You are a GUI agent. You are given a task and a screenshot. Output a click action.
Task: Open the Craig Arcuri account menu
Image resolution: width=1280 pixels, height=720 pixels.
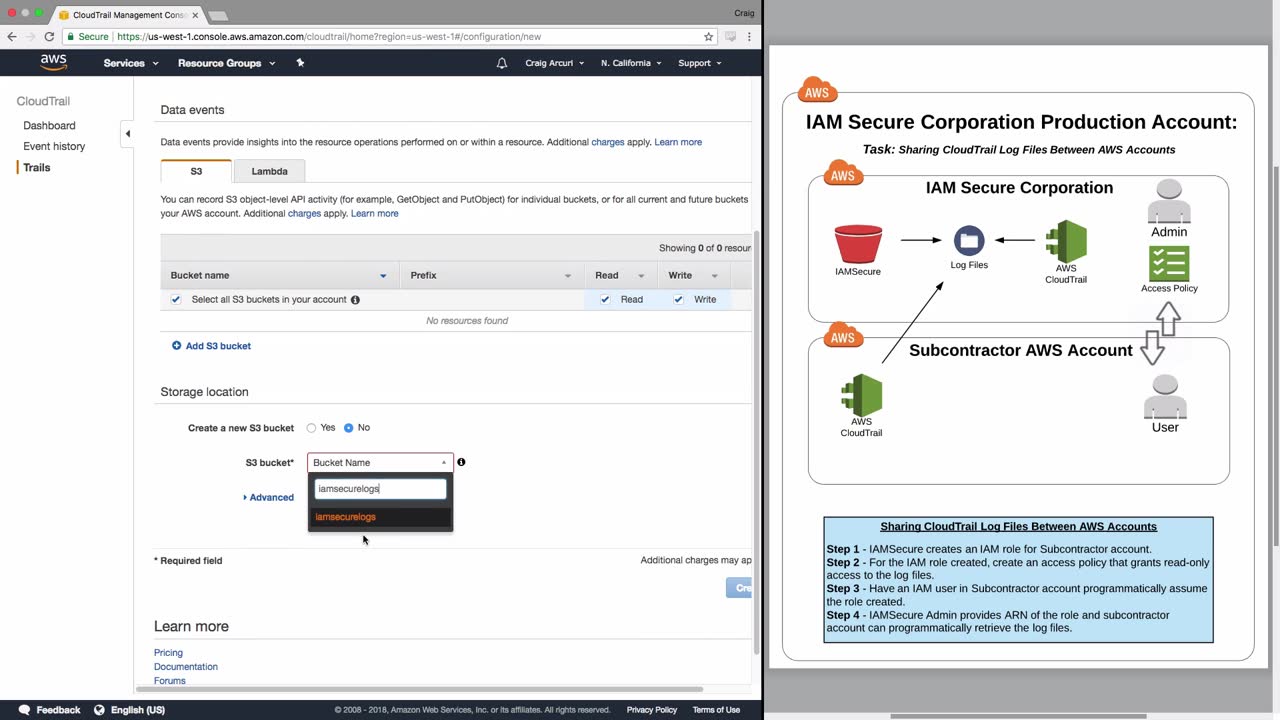click(555, 63)
